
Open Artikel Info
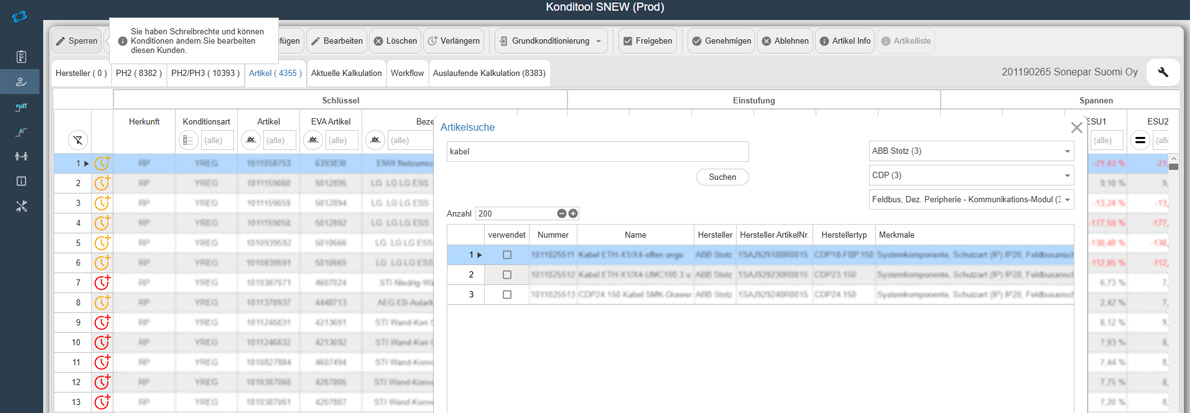[x=845, y=40]
